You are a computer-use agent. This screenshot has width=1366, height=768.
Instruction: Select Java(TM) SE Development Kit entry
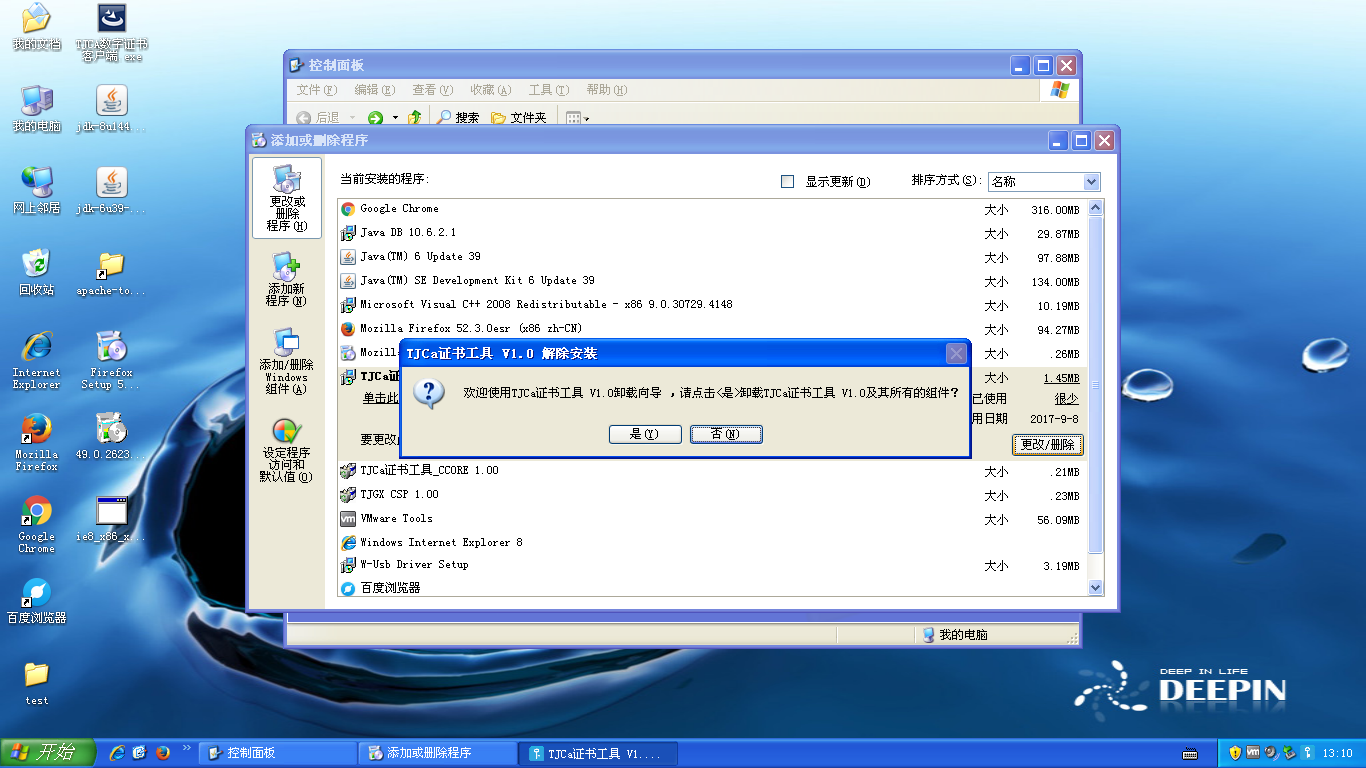(x=711, y=281)
